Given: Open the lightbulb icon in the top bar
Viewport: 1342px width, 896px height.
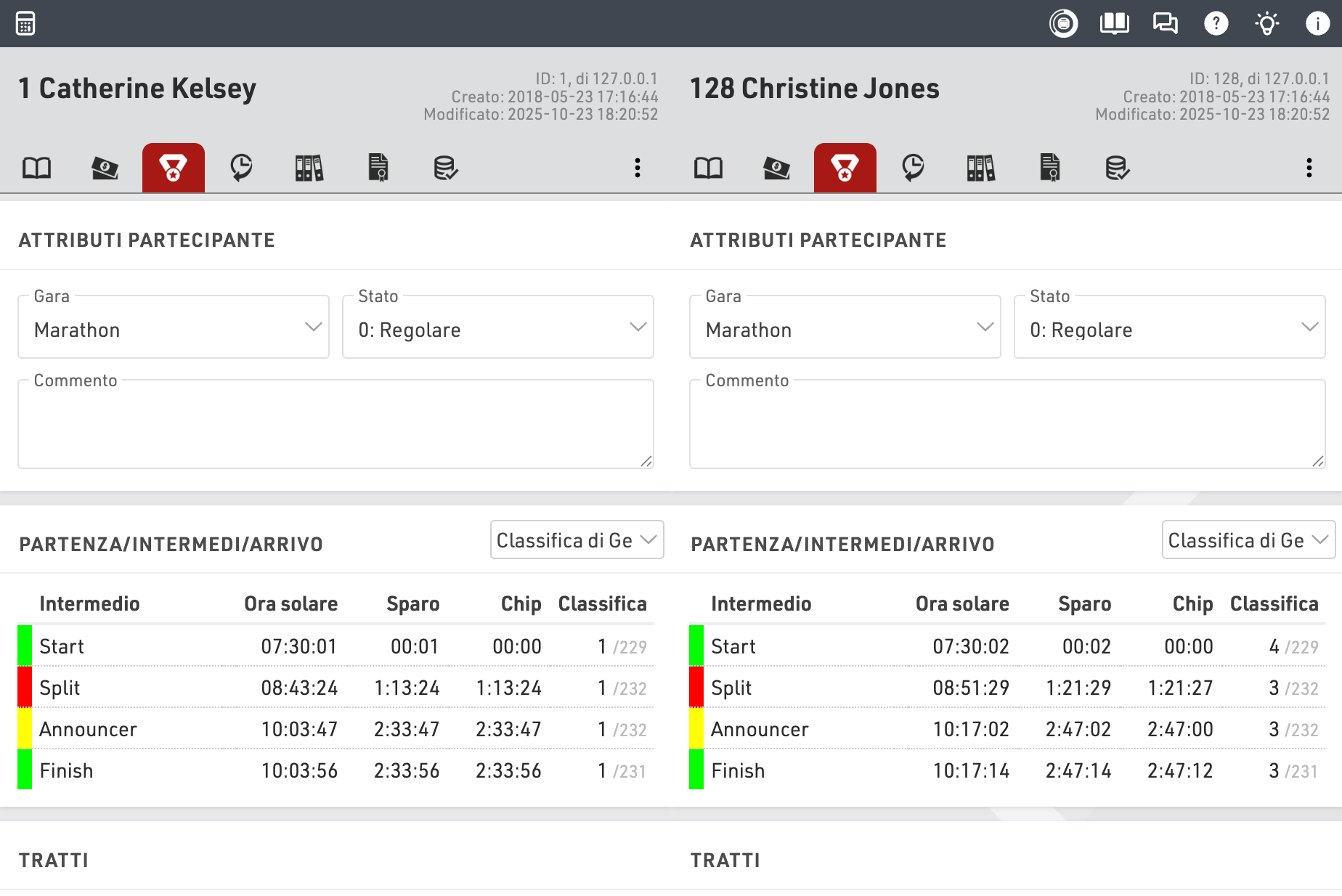Looking at the screenshot, I should click(x=1266, y=23).
